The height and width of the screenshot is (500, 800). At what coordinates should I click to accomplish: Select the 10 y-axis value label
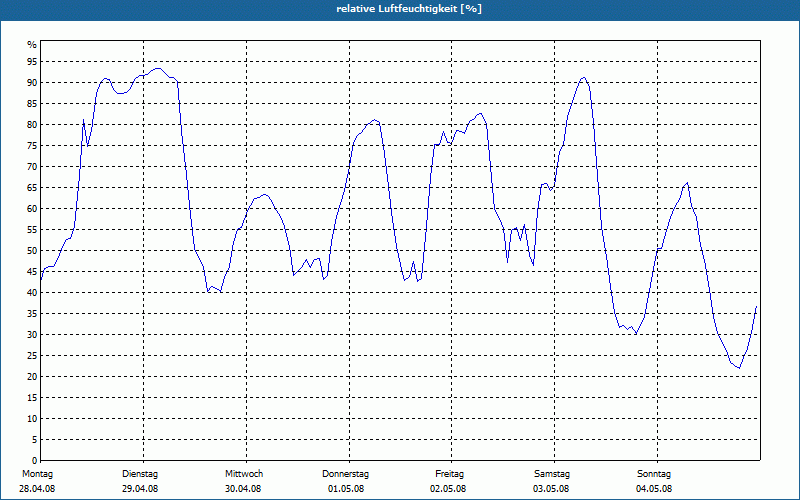(32, 419)
